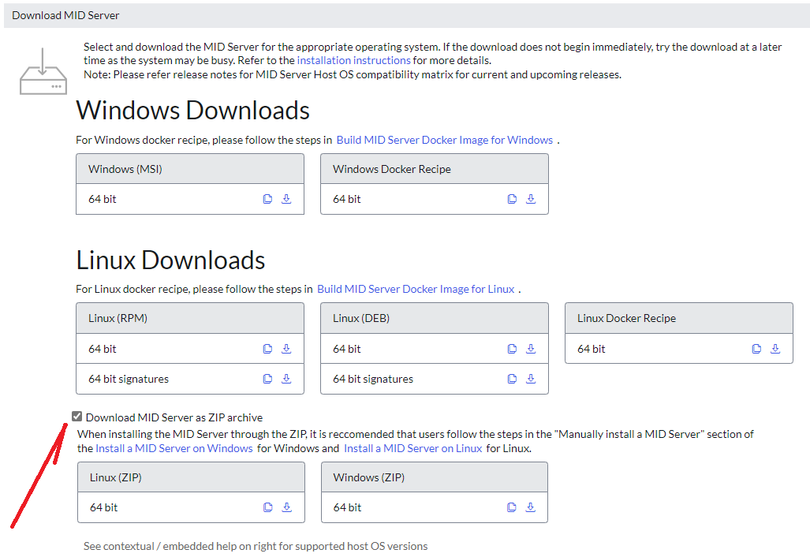Copy link for Windows Docker Recipe 64 bit
Viewport: 810px width, 558px height.
tap(512, 199)
